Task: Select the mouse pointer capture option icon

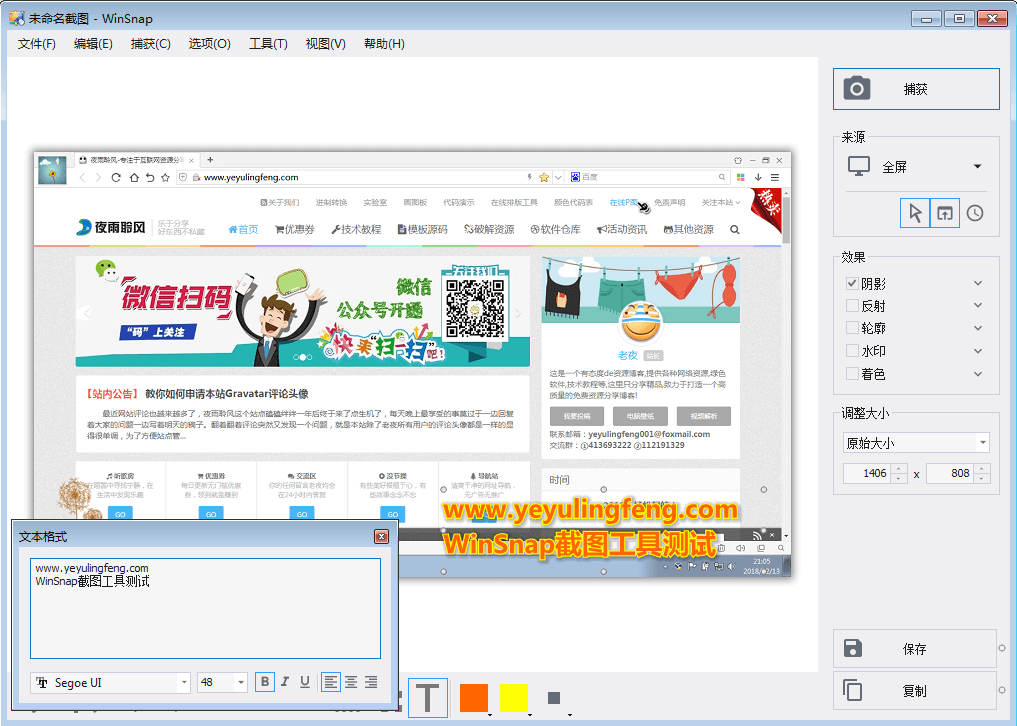Action: pos(915,213)
